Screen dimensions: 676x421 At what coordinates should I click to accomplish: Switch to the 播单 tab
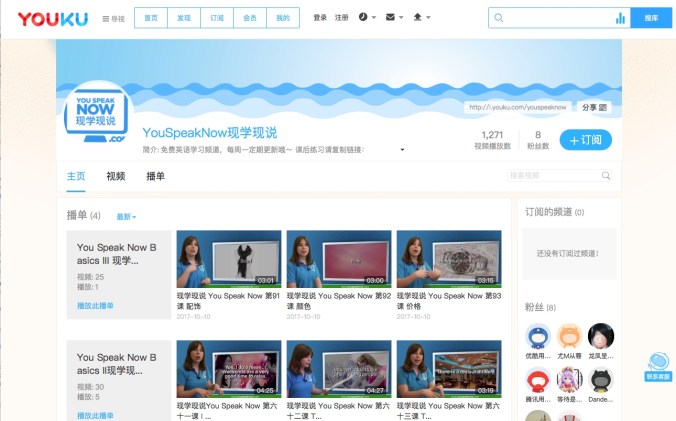pyautogui.click(x=156, y=176)
